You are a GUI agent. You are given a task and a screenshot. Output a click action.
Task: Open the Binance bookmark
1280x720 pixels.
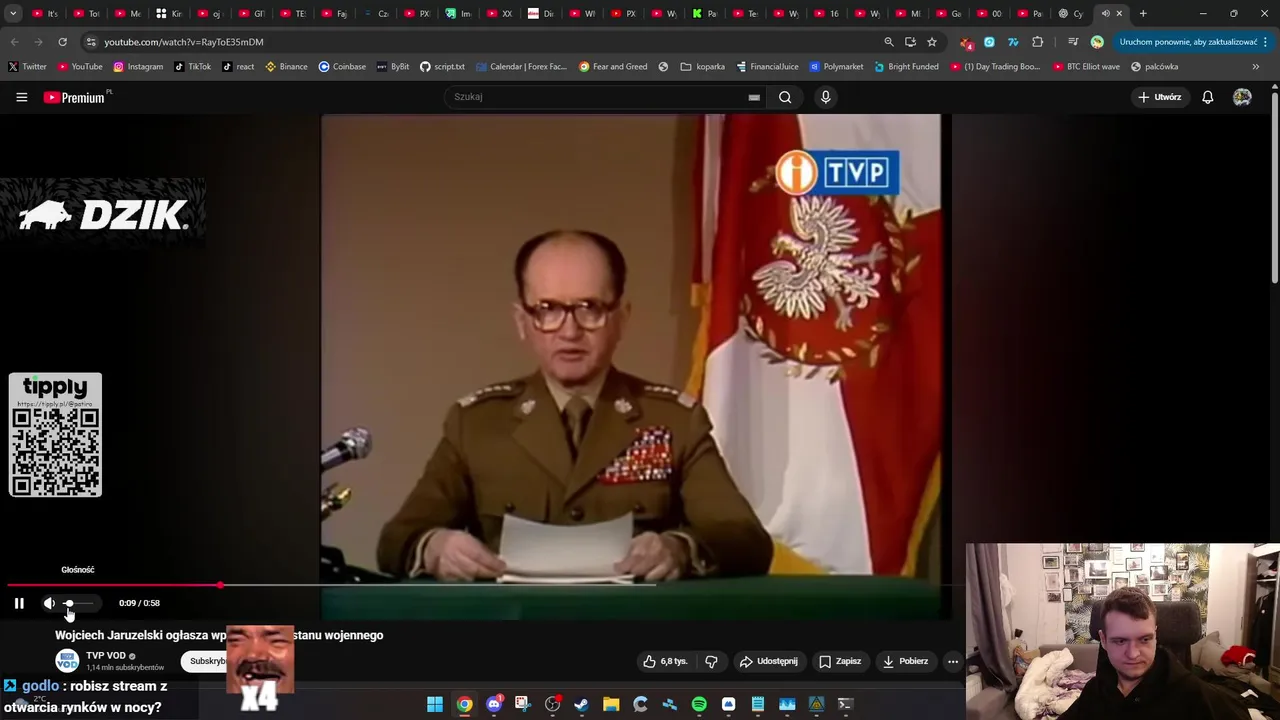tap(286, 67)
